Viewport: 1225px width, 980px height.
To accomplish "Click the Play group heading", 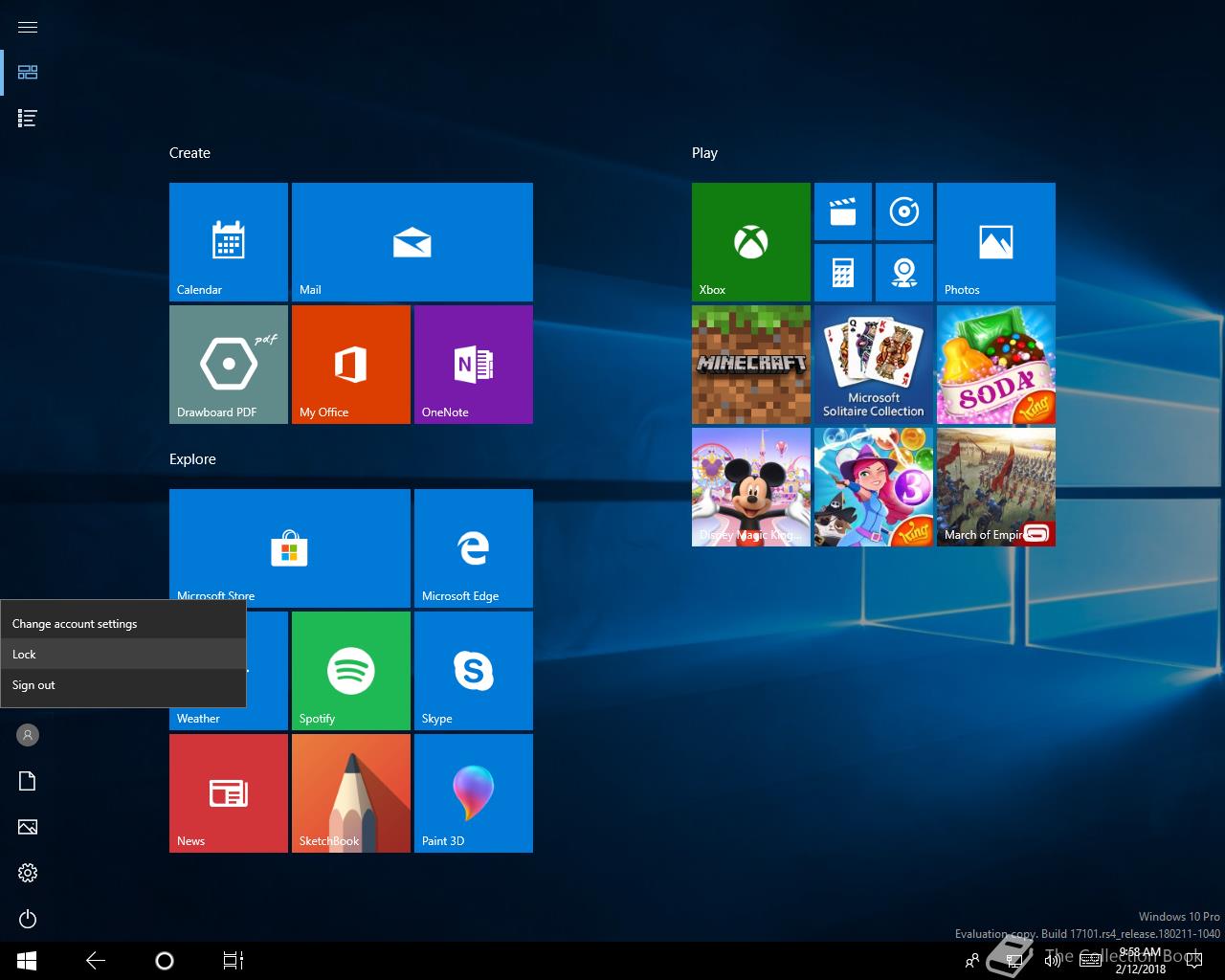I will pyautogui.click(x=704, y=153).
